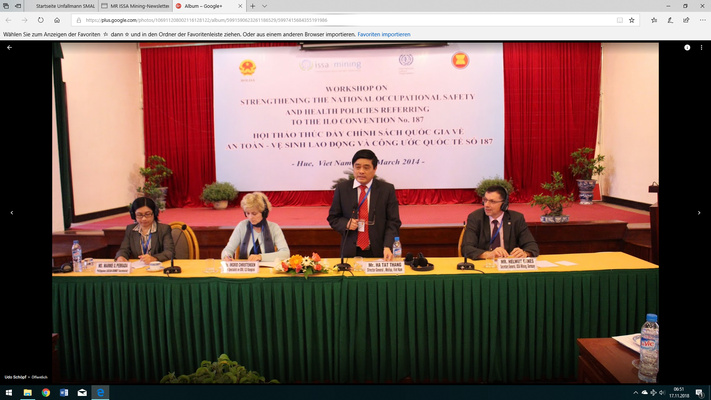The width and height of the screenshot is (711, 400).
Task: Go back with the browser back arrow
Action: [x=8, y=20]
